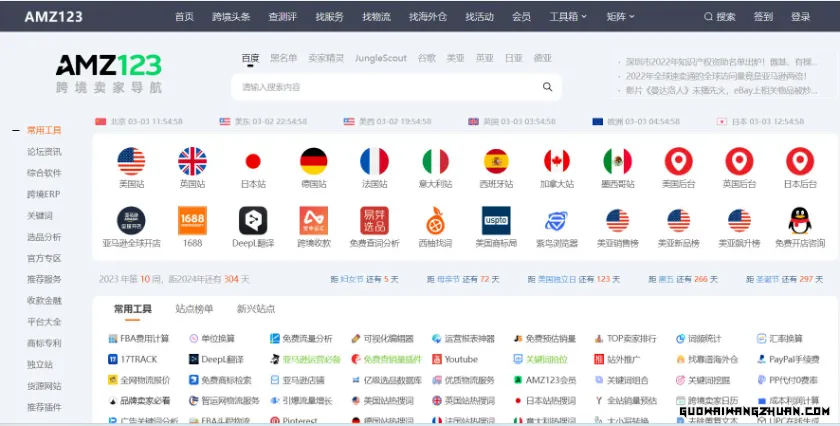Click the 登录 link in top bar

click(800, 17)
